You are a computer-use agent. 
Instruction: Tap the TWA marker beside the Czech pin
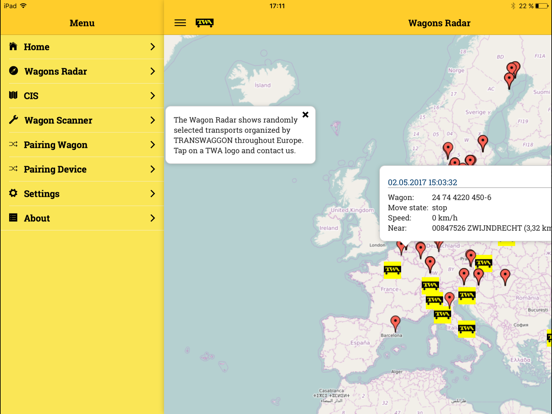click(x=484, y=263)
